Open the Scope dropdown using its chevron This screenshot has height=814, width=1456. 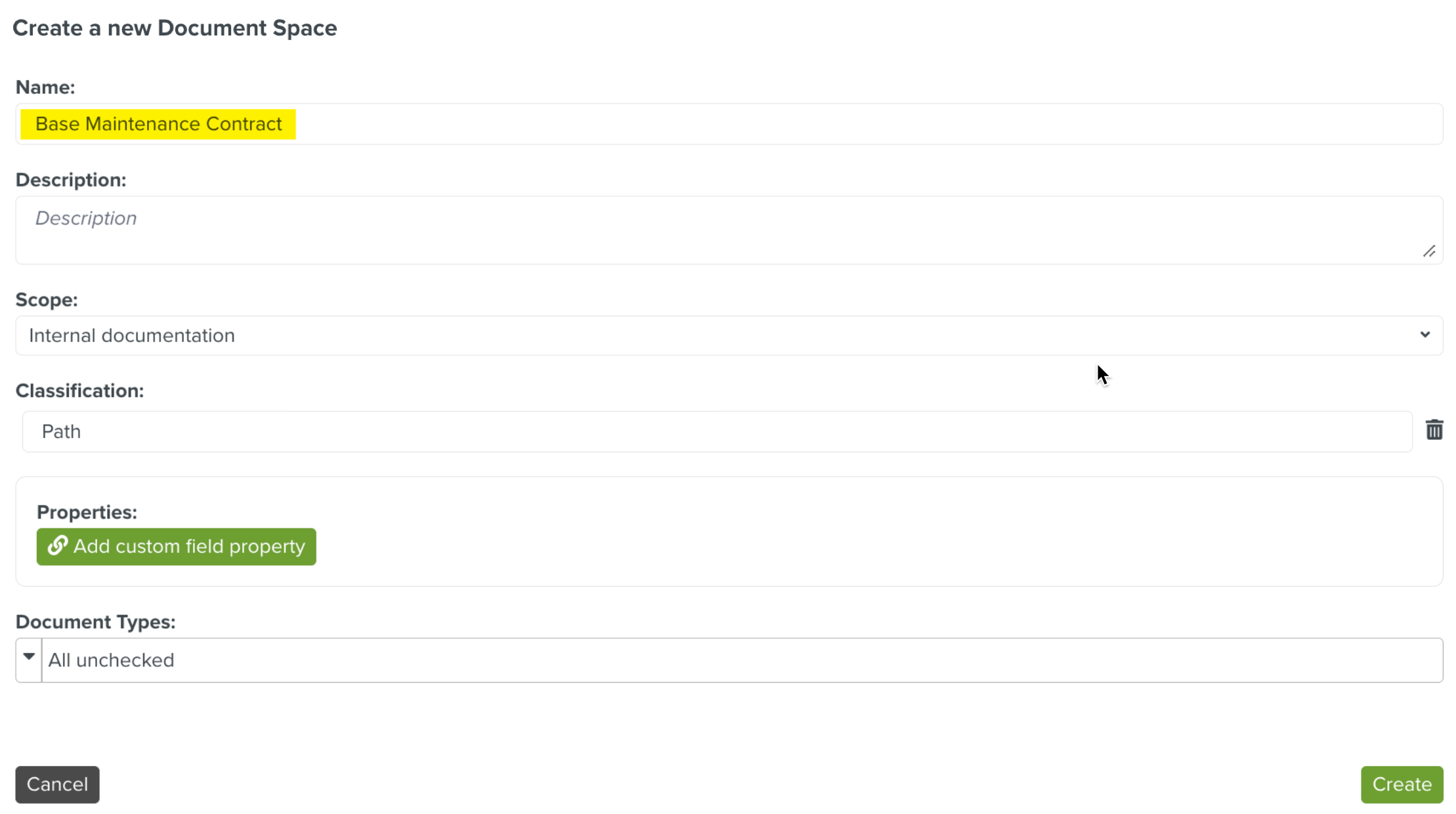pyautogui.click(x=1424, y=335)
